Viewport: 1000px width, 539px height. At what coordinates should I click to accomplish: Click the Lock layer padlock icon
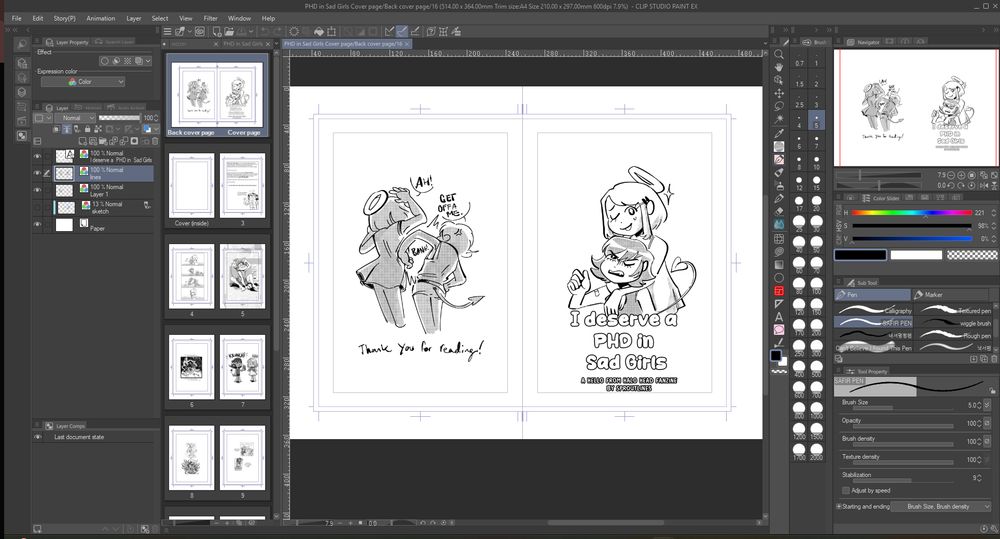point(88,129)
